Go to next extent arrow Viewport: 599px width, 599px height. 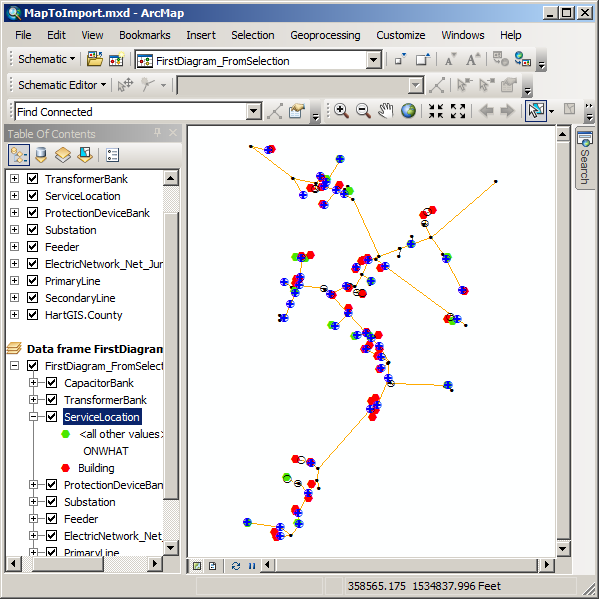point(507,111)
